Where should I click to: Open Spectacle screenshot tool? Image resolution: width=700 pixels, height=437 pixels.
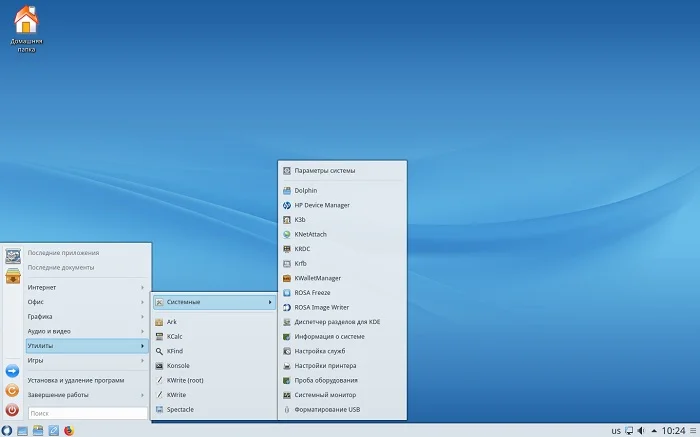coord(180,409)
